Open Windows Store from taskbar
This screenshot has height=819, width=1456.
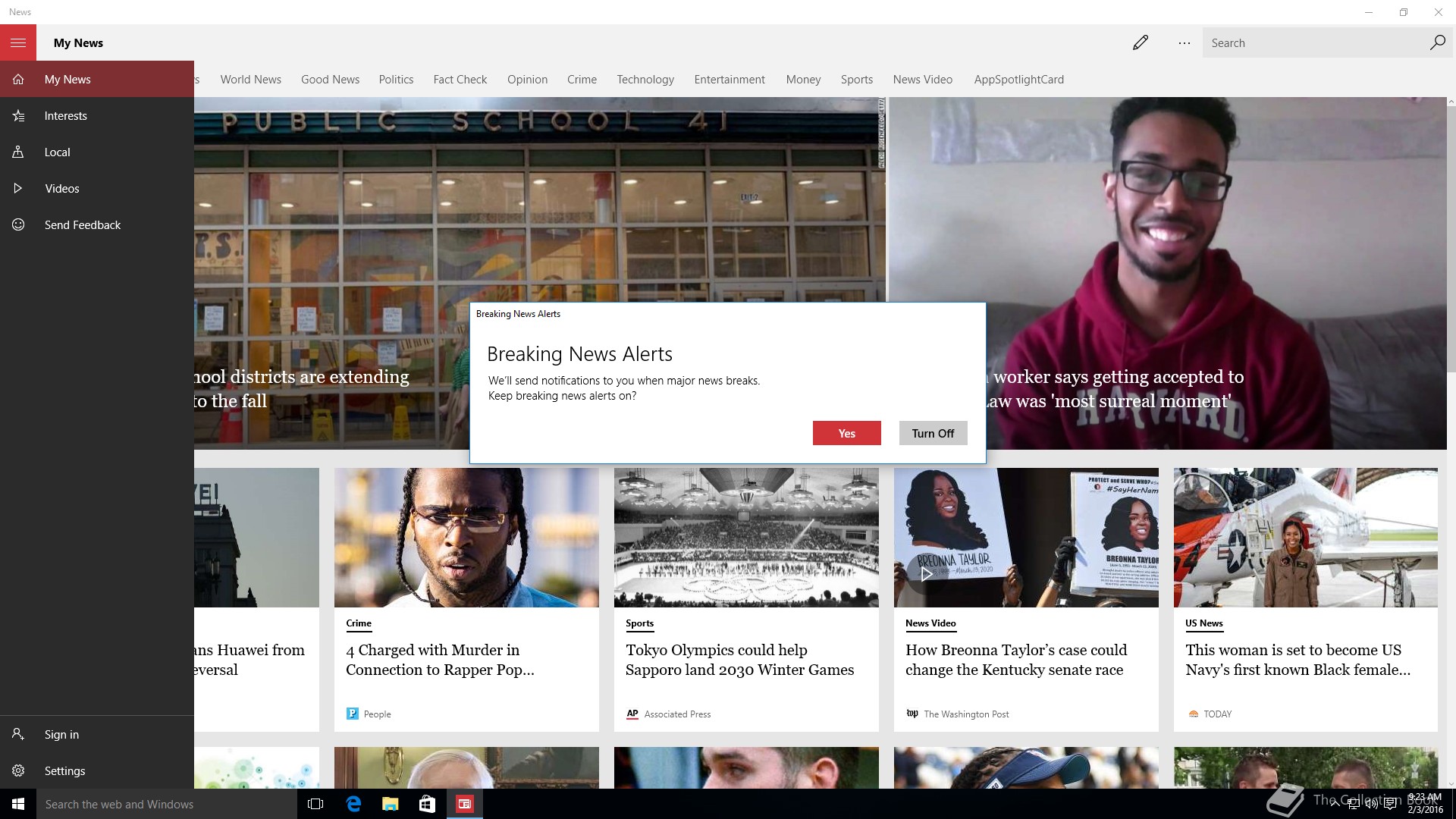pos(427,804)
